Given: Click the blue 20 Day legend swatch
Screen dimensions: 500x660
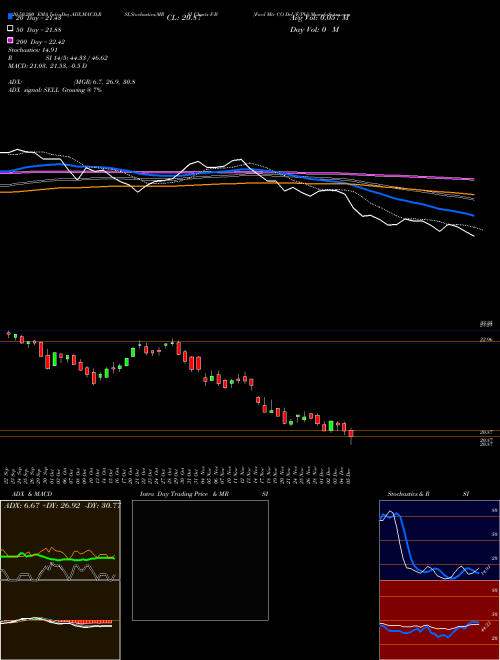Looking at the screenshot, I should tap(10, 16).
